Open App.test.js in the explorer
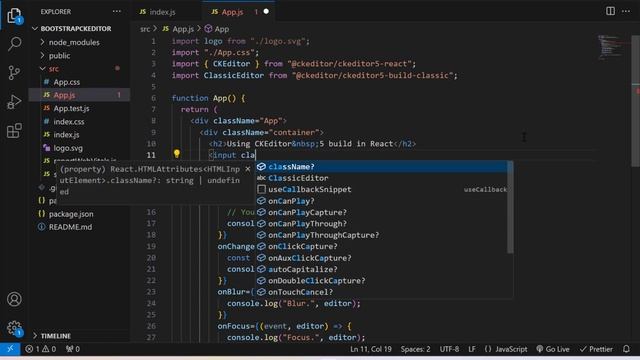Screen dimensions: 640x360 tap(80, 108)
